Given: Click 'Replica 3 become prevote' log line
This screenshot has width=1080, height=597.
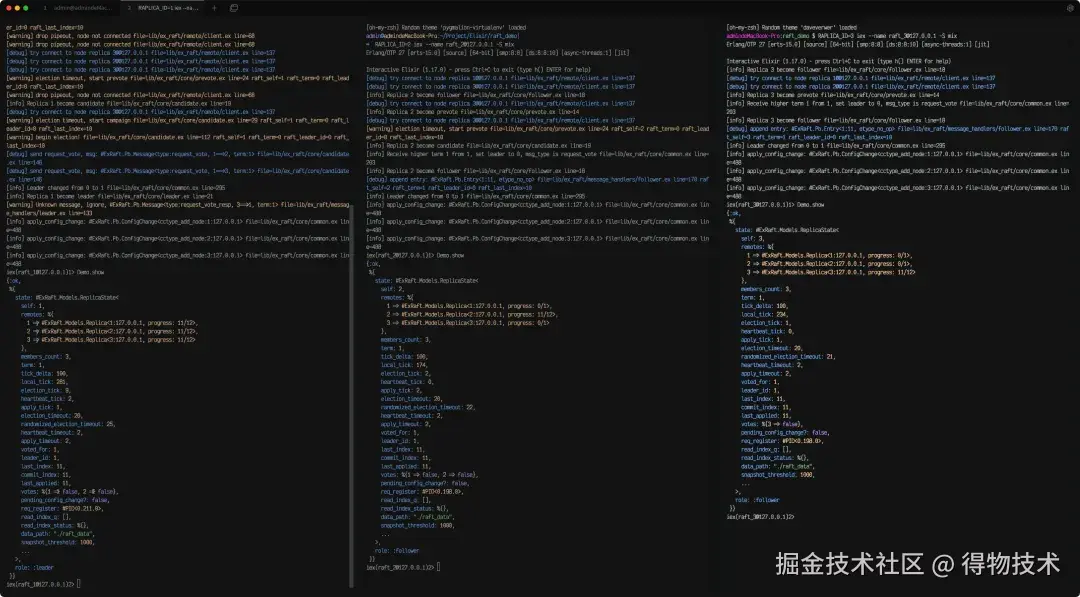Looking at the screenshot, I should click(x=833, y=95).
